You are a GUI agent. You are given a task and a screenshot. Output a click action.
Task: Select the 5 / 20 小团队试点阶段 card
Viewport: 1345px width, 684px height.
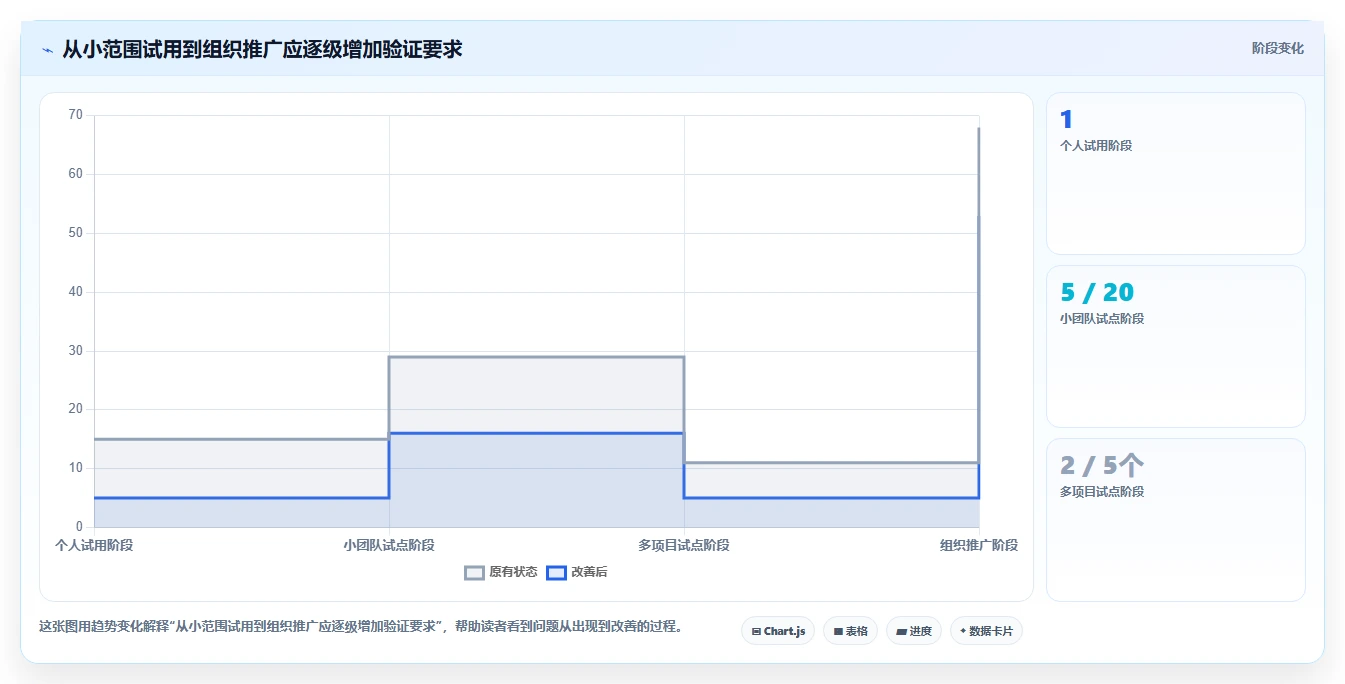1176,346
